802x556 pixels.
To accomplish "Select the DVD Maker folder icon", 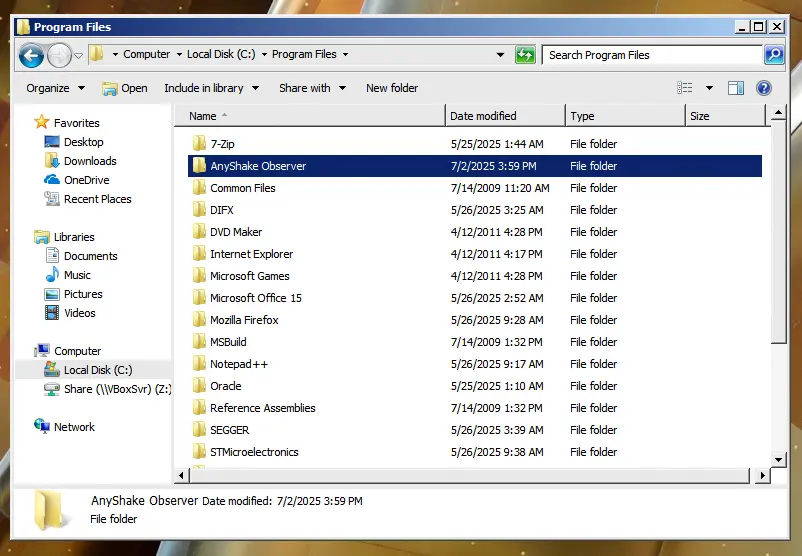I will [199, 232].
